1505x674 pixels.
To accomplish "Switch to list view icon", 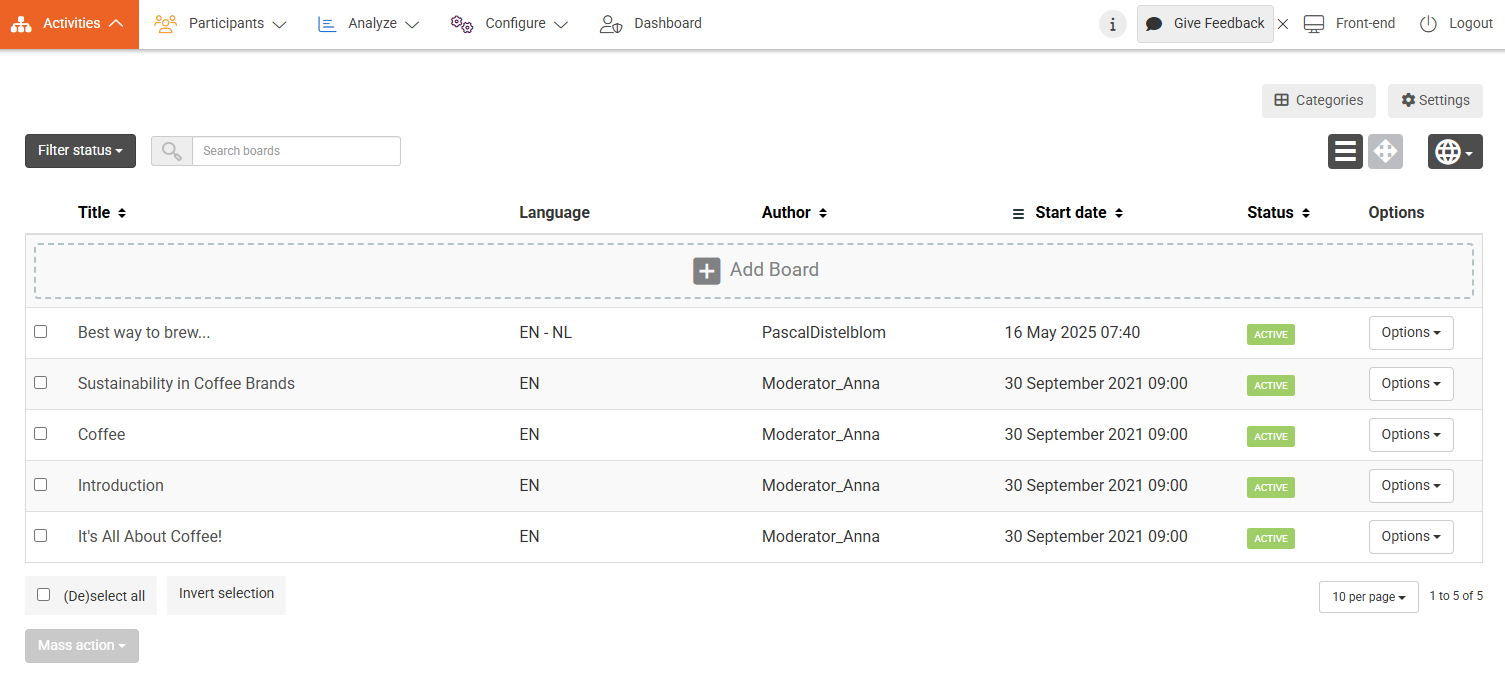I will [x=1345, y=151].
